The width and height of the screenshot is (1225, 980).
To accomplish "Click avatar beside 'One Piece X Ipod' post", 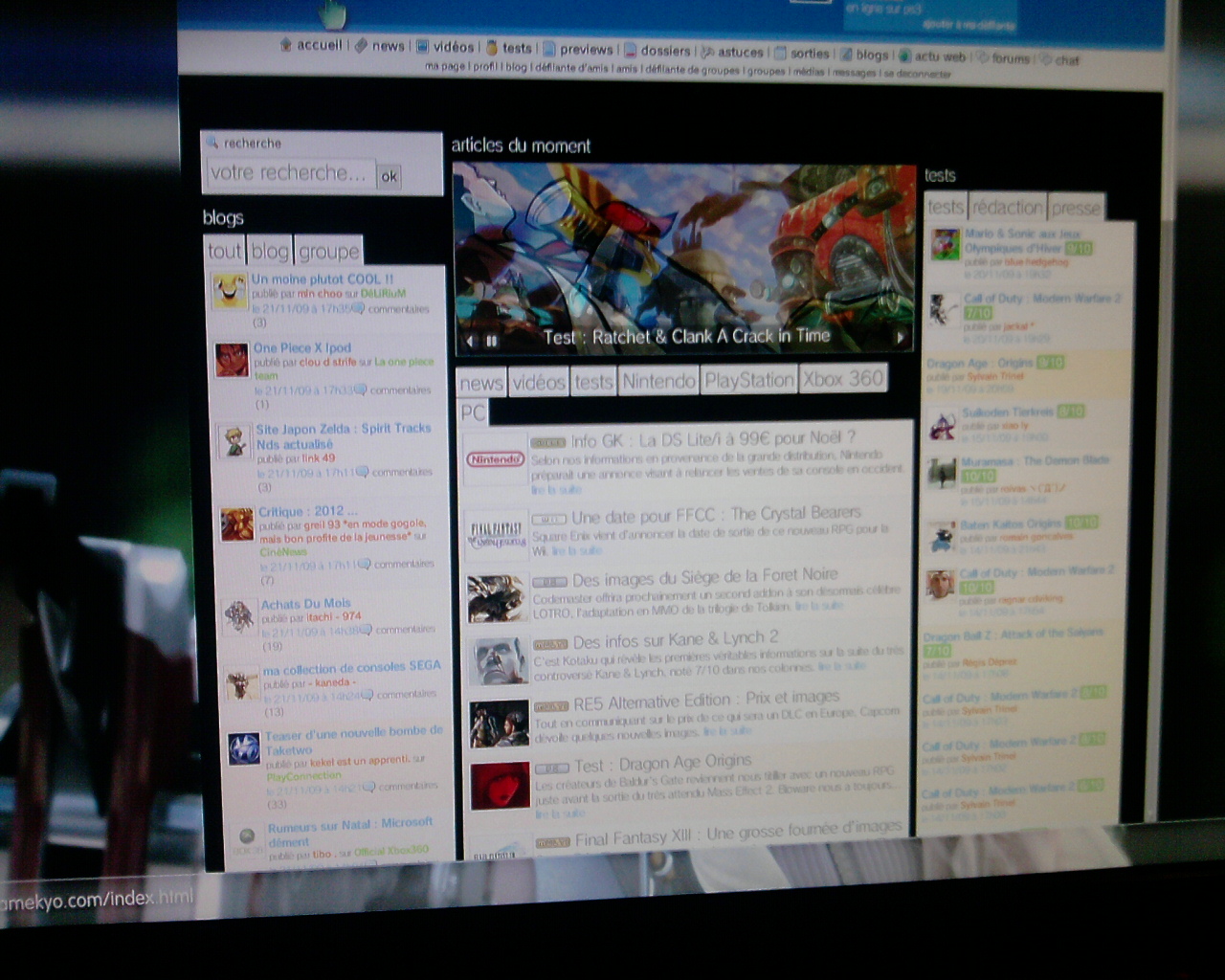I will tap(232, 360).
